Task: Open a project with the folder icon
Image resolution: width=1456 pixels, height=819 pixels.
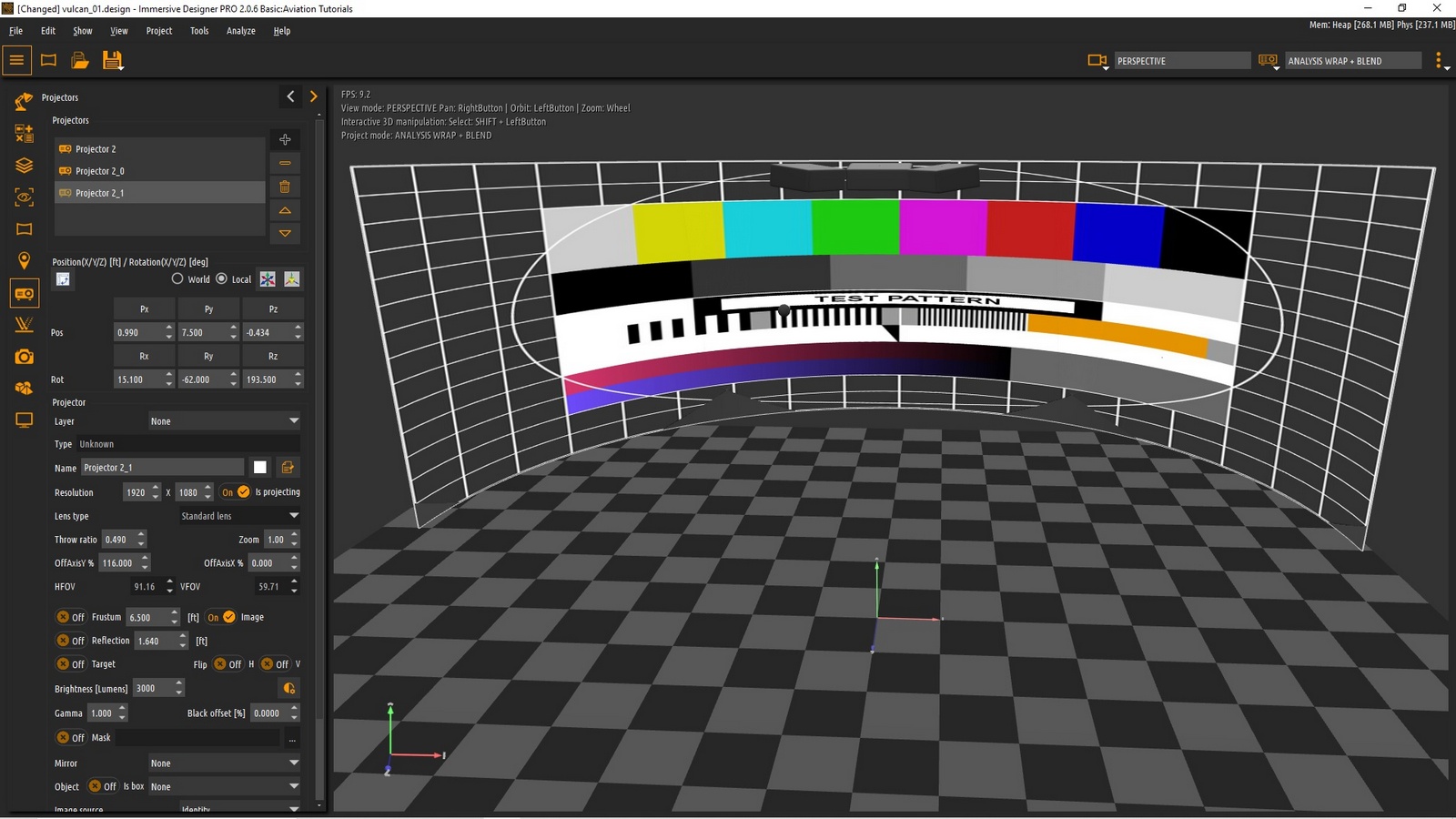Action: click(x=80, y=61)
